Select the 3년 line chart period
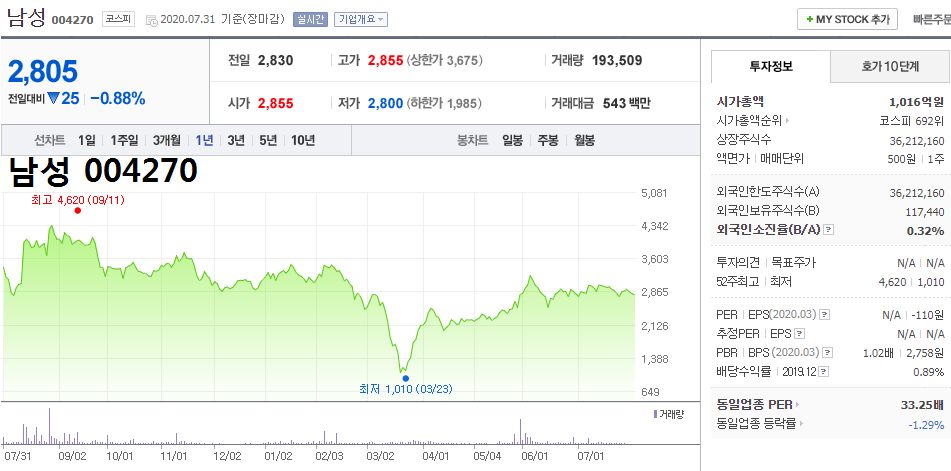Screen dimensions: 951x471 click(x=236, y=141)
